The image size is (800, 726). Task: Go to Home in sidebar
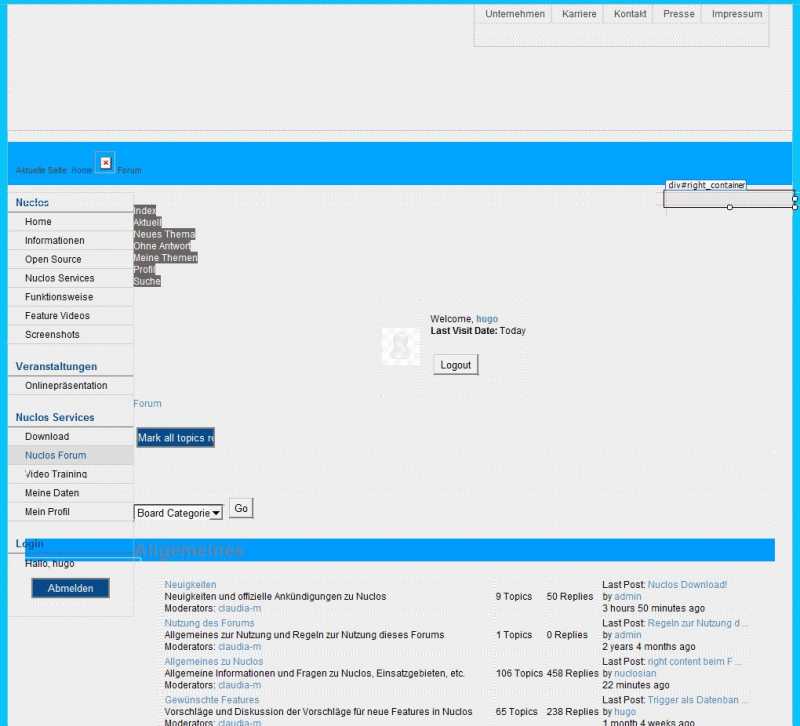click(x=70, y=221)
